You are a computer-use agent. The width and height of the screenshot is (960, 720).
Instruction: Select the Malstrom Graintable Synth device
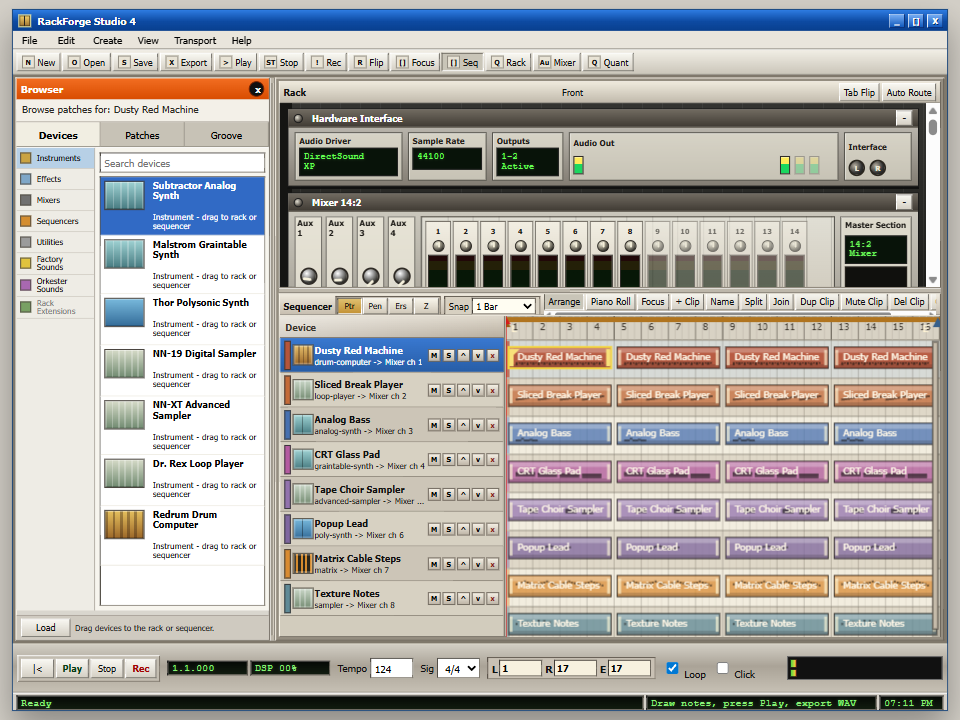click(x=182, y=264)
